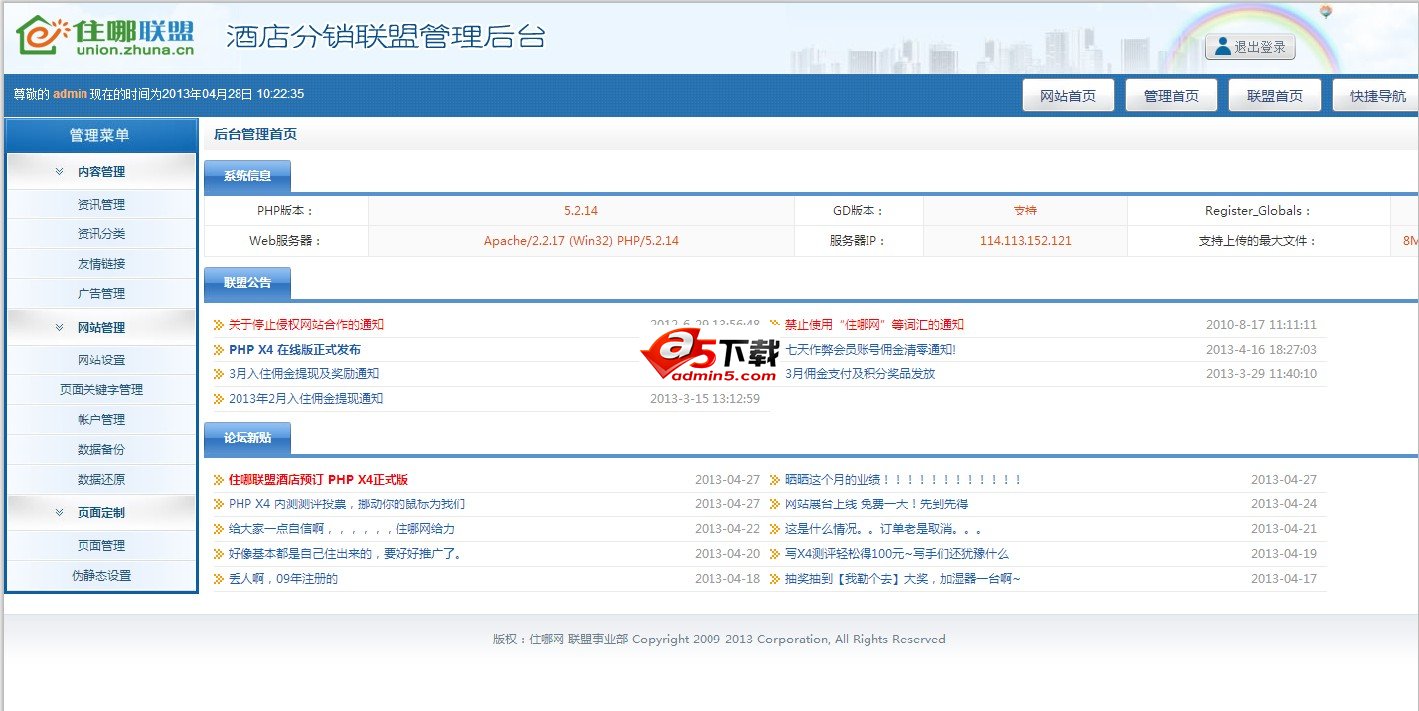Open the PHP X4 在线版正式发布 announcement

click(x=294, y=350)
